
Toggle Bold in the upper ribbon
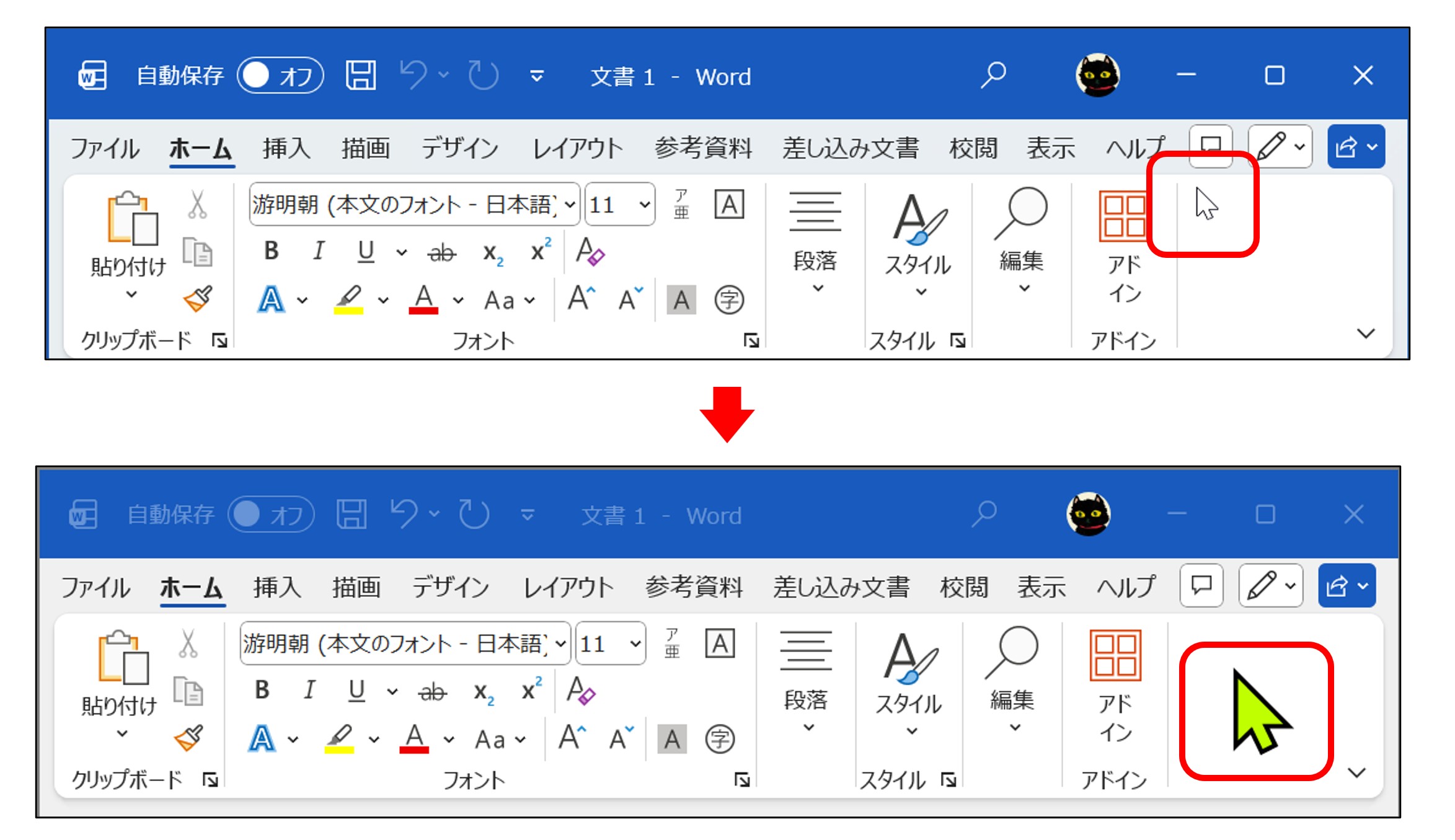(271, 251)
